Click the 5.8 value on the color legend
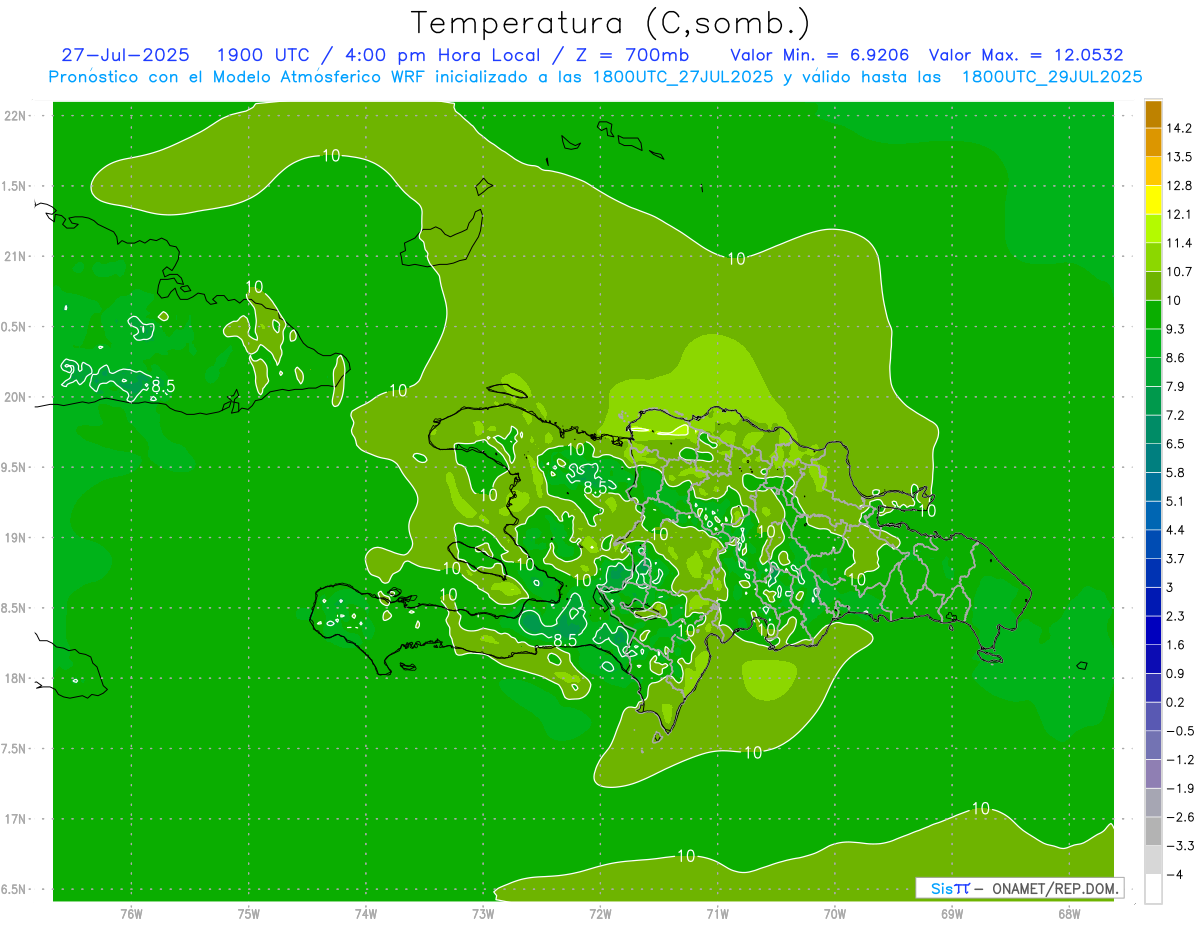This screenshot has height=927, width=1200. point(1177,472)
